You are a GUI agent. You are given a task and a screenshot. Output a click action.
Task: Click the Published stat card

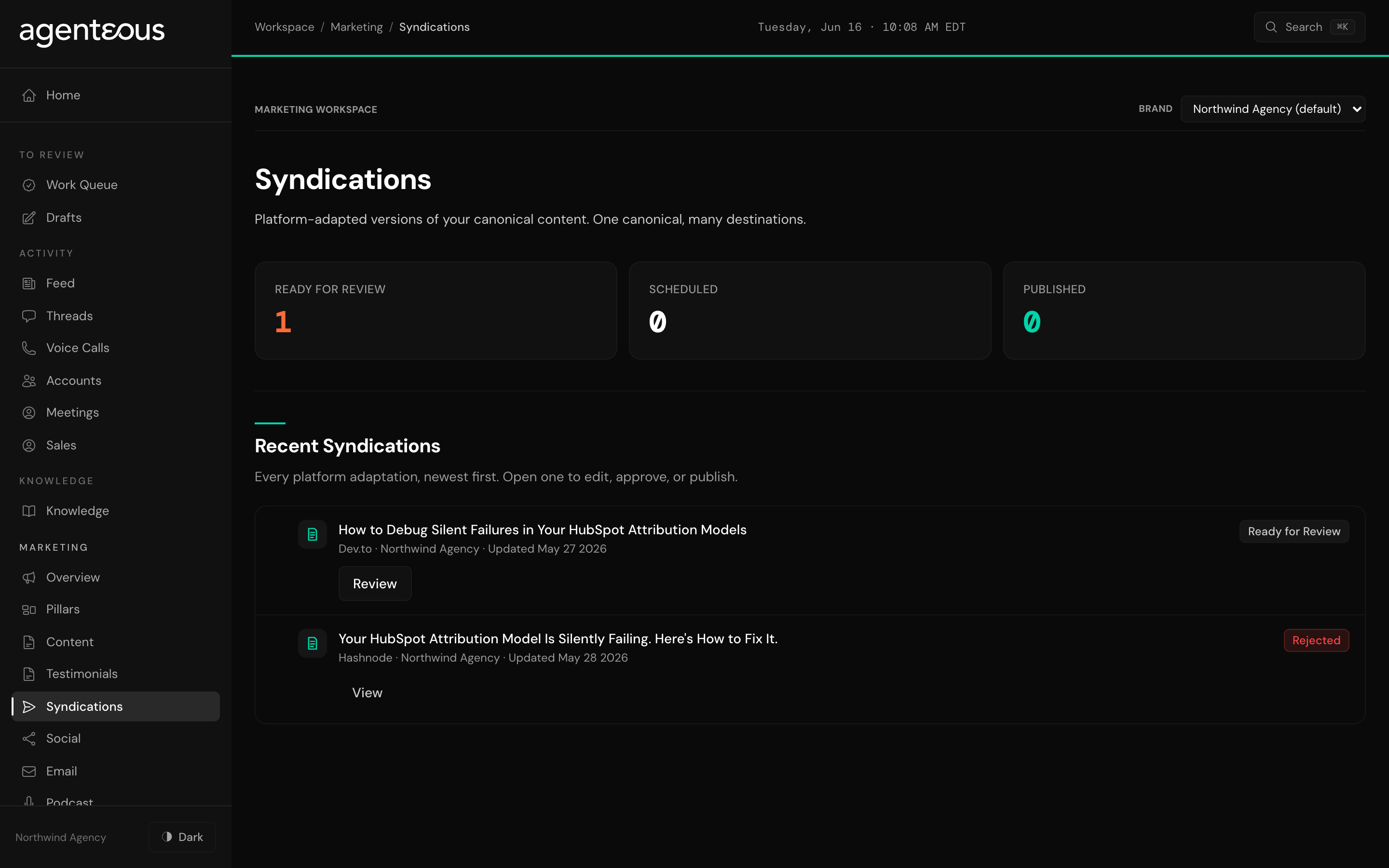[1184, 311]
